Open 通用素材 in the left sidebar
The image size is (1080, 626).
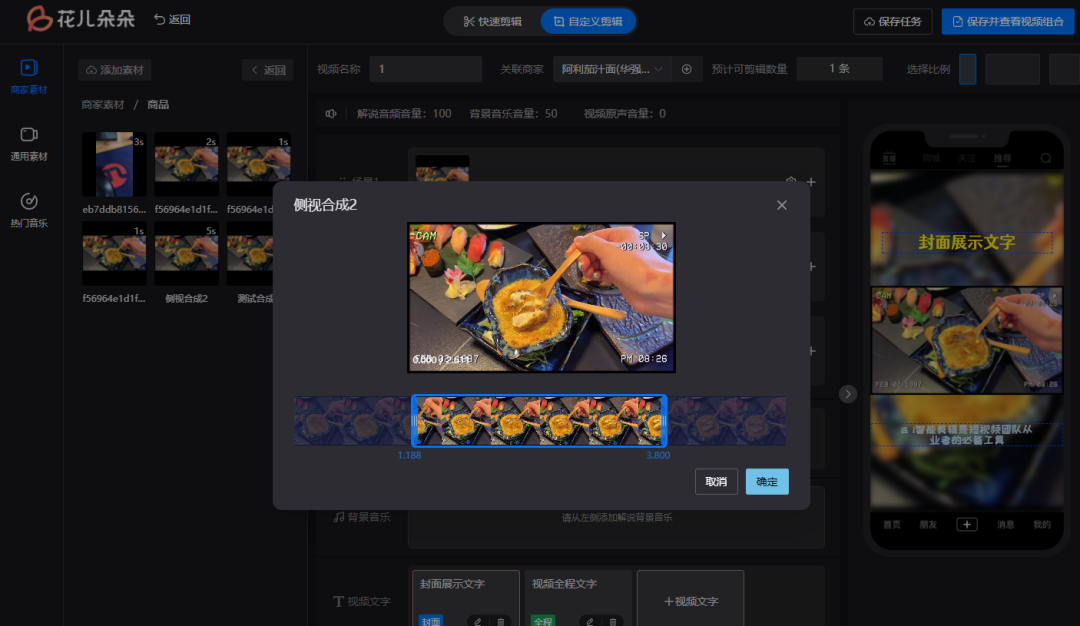[x=29, y=144]
